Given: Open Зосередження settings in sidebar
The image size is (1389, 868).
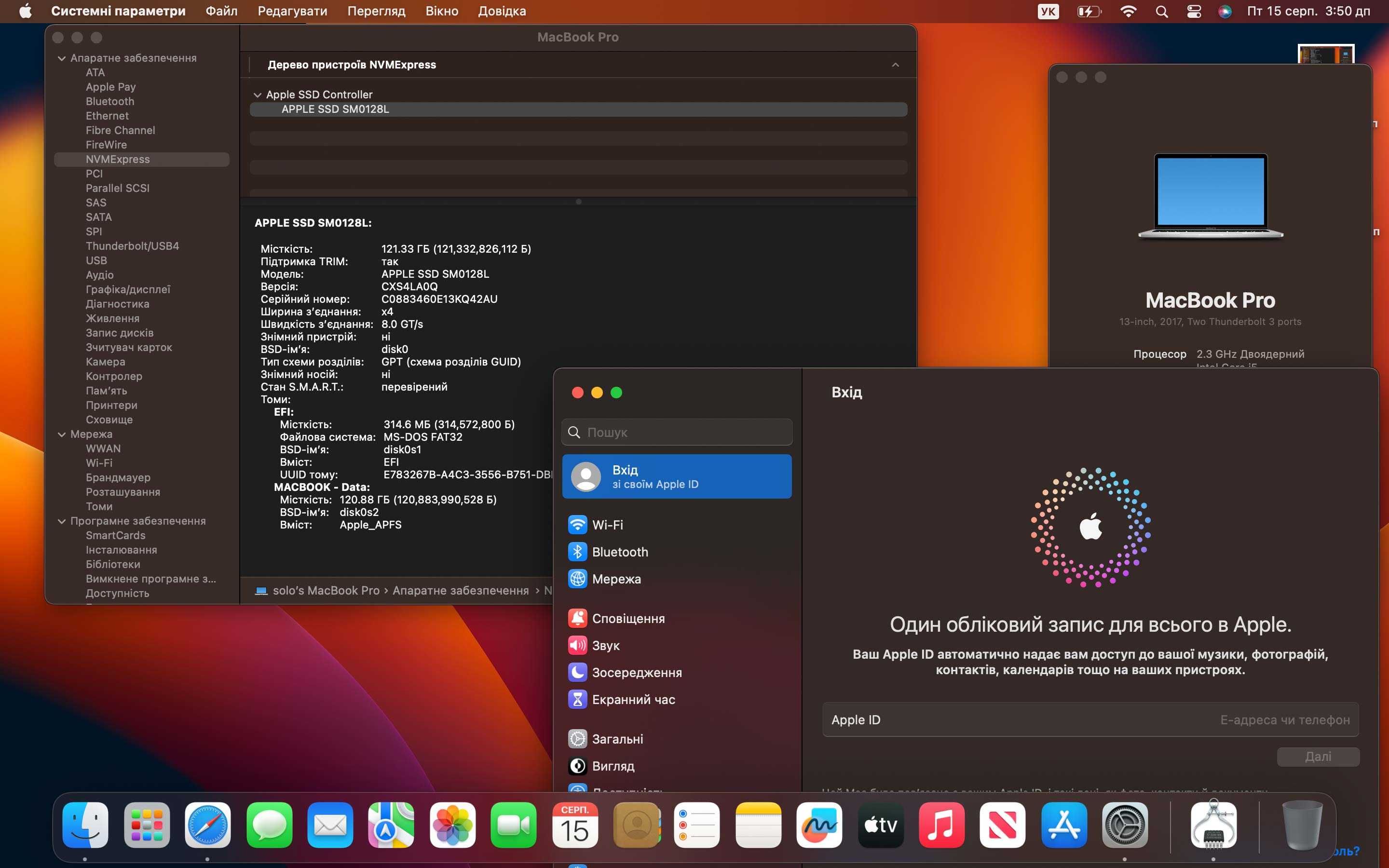Looking at the screenshot, I should point(677,672).
